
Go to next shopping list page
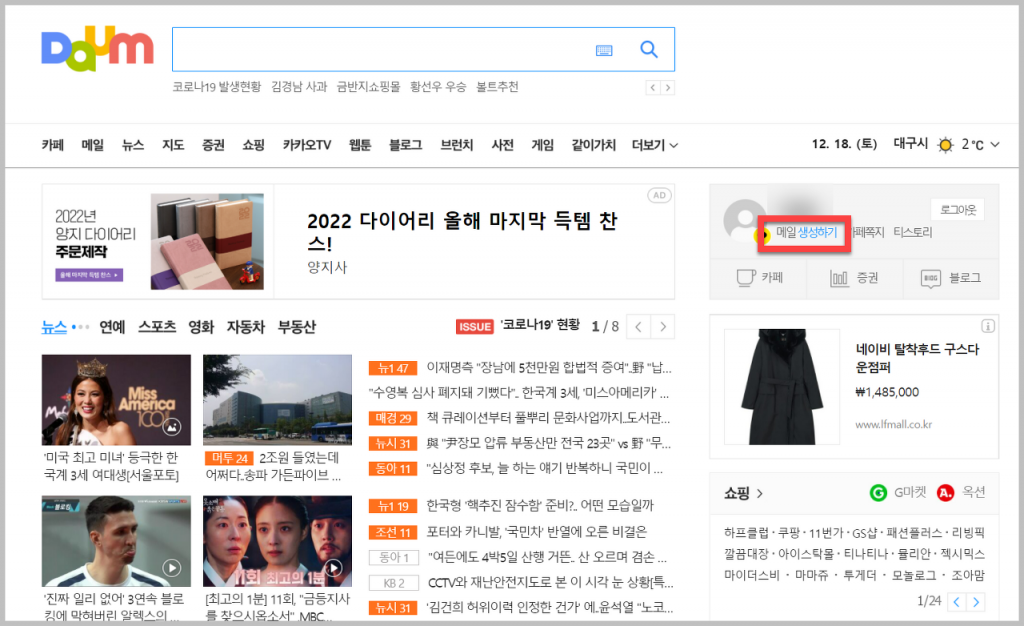tap(976, 601)
